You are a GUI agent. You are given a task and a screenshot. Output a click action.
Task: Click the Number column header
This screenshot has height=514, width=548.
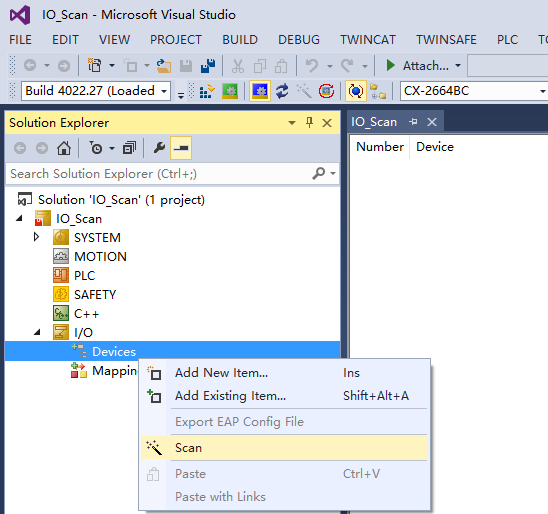point(380,147)
